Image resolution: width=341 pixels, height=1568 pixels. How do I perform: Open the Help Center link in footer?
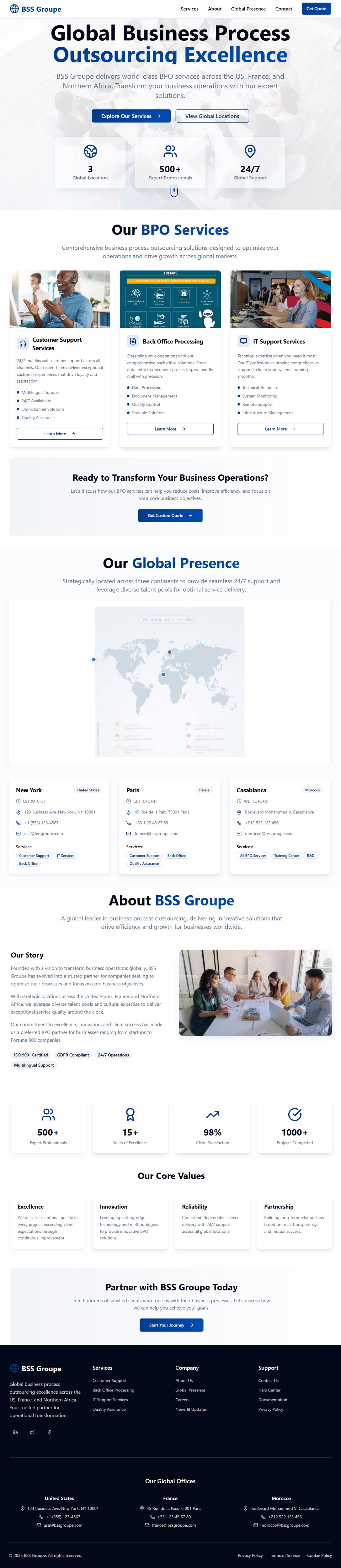pyautogui.click(x=269, y=1390)
